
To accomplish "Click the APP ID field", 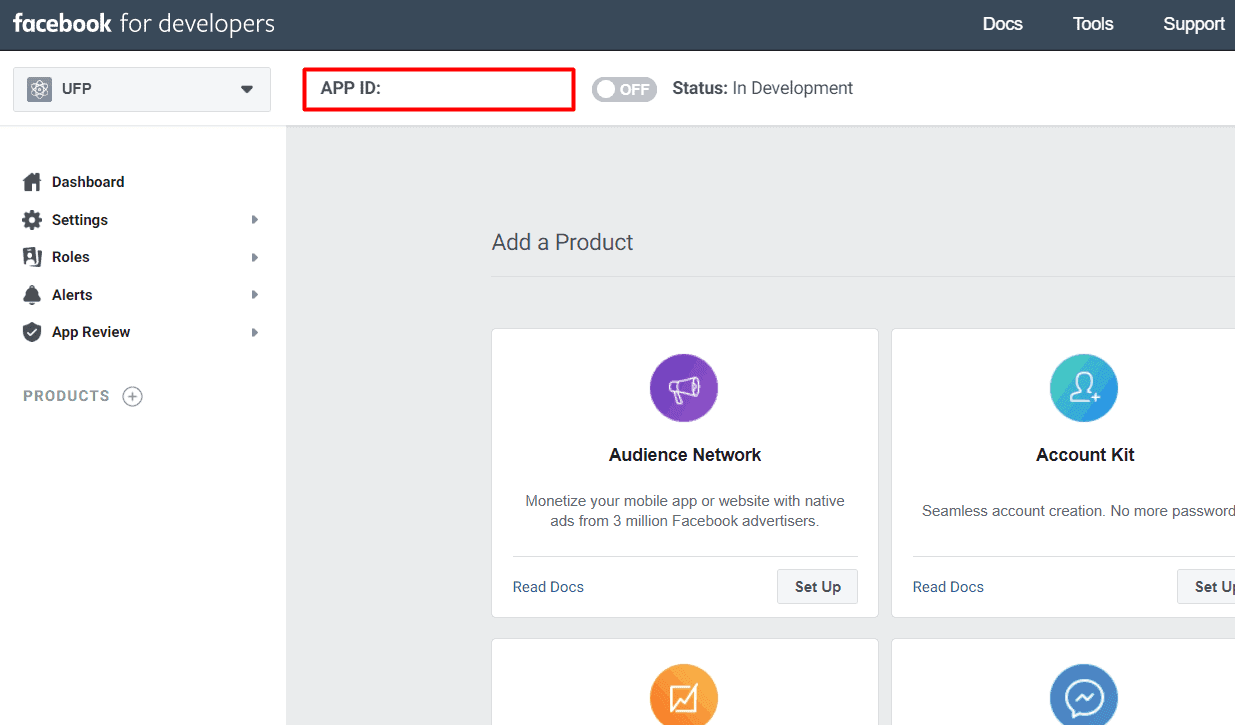I will click(x=439, y=89).
